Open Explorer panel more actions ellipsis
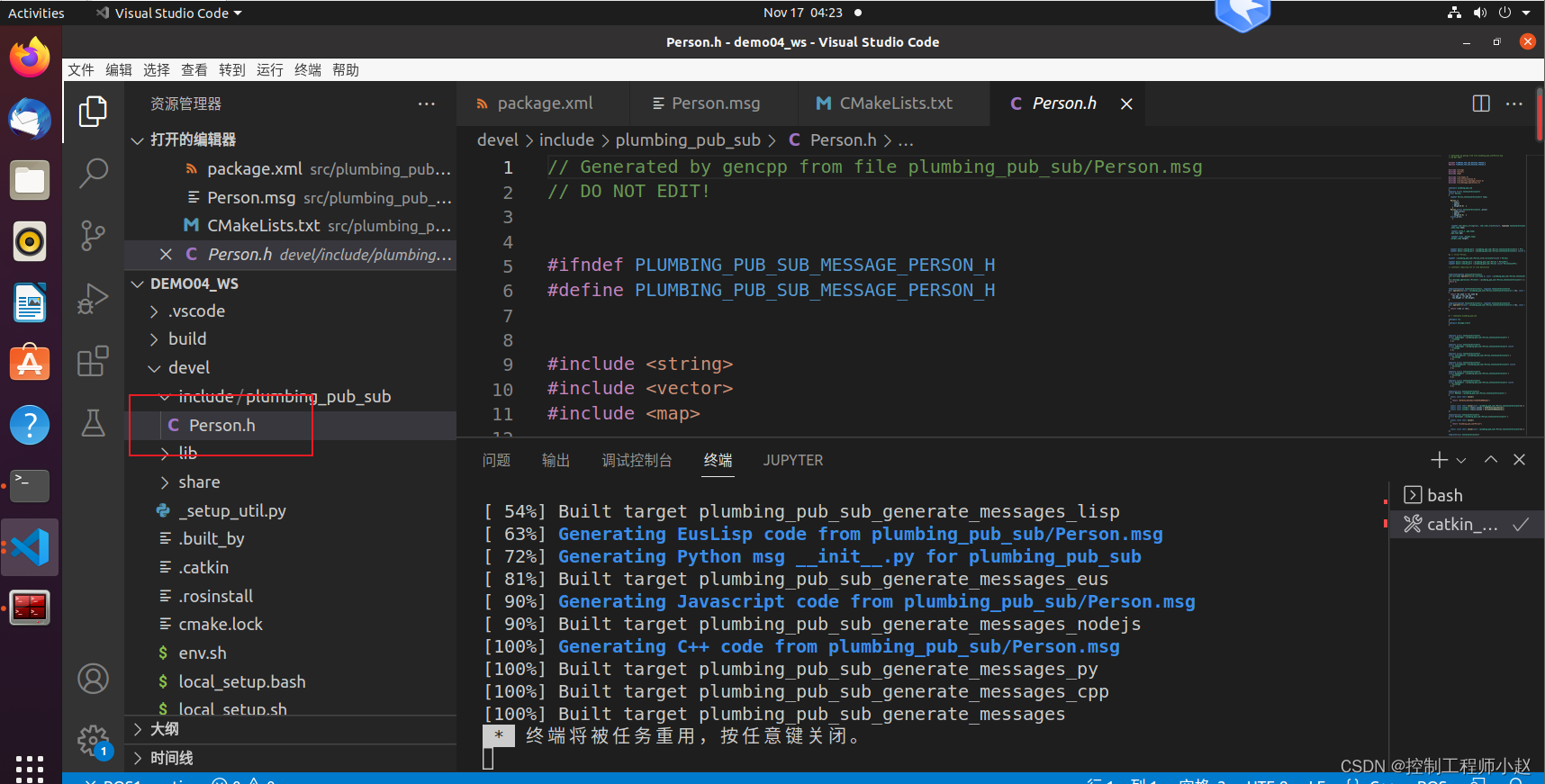This screenshot has height=784, width=1545. pyautogui.click(x=427, y=104)
